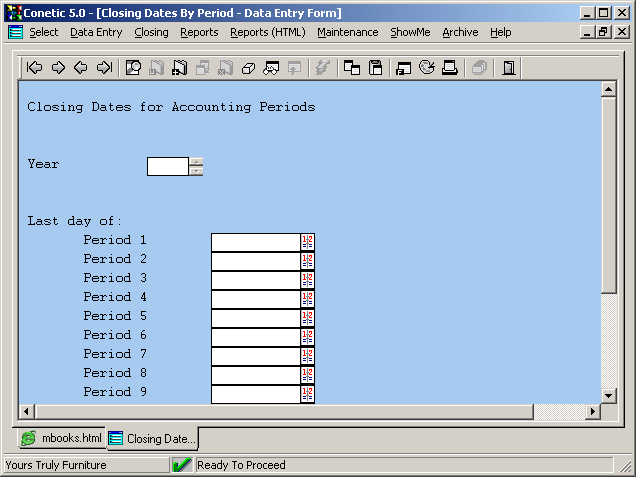This screenshot has width=636, height=477.
Task: Click the exit door toolbar icon
Action: (508, 68)
